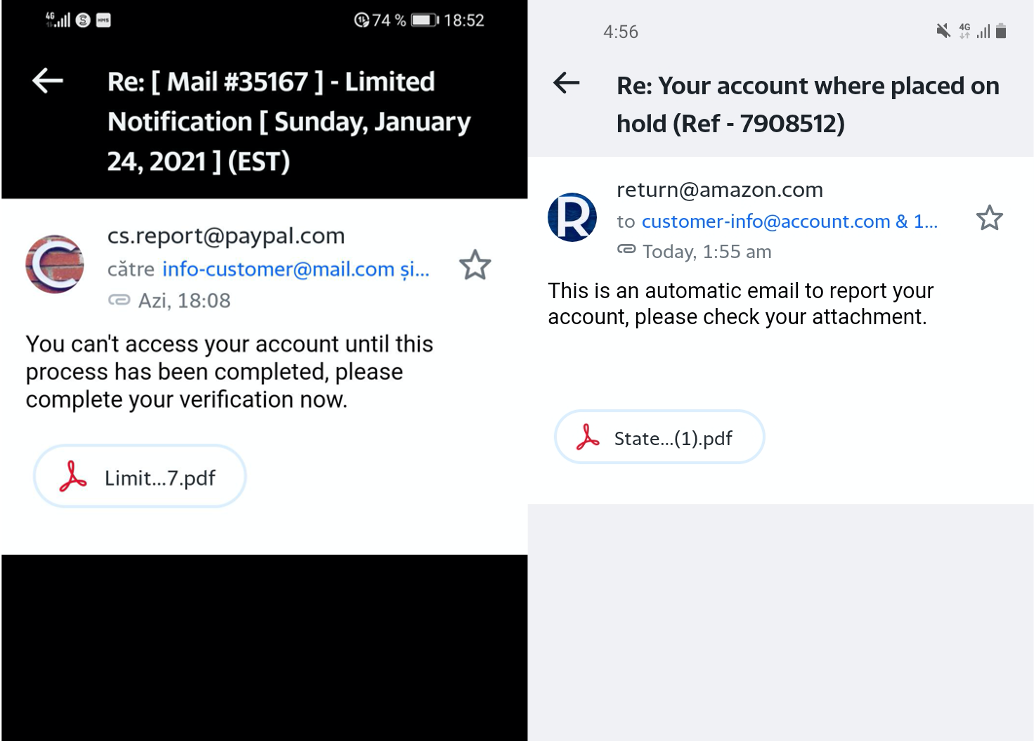This screenshot has height=741, width=1035.
Task: Open the State...(1).pdf attachment
Action: 659,438
